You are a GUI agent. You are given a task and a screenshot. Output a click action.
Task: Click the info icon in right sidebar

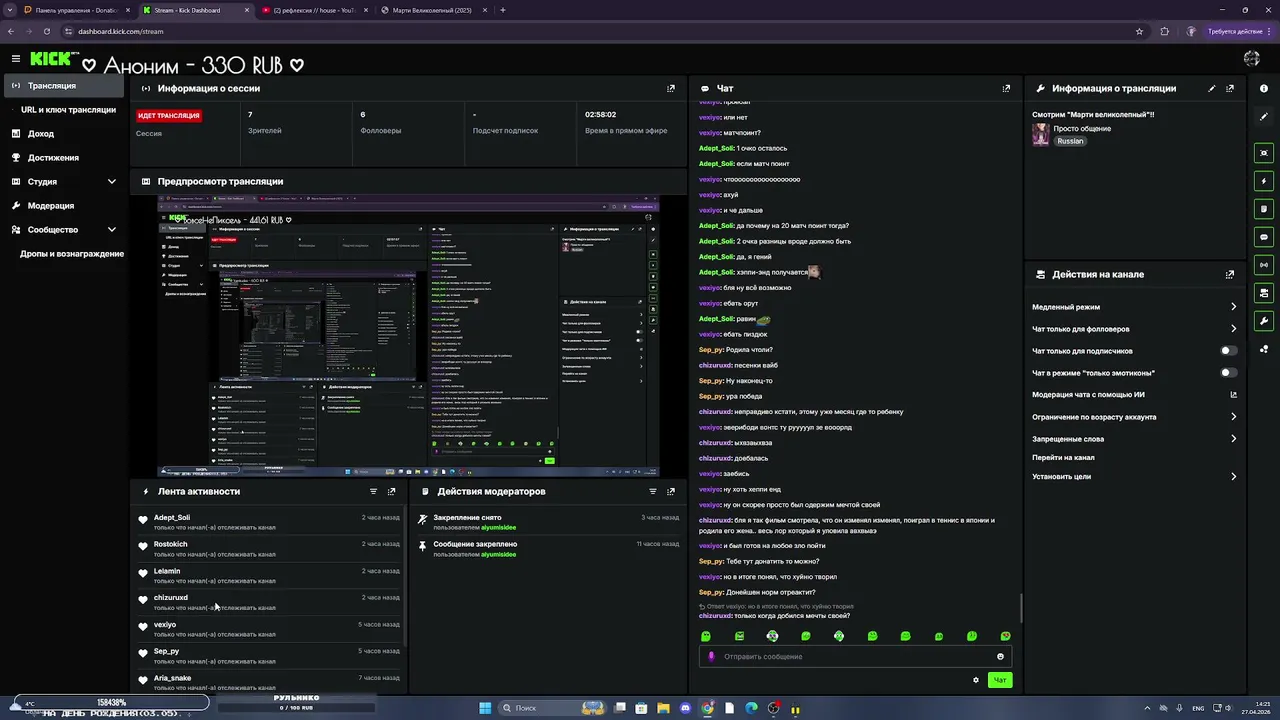tap(1264, 88)
